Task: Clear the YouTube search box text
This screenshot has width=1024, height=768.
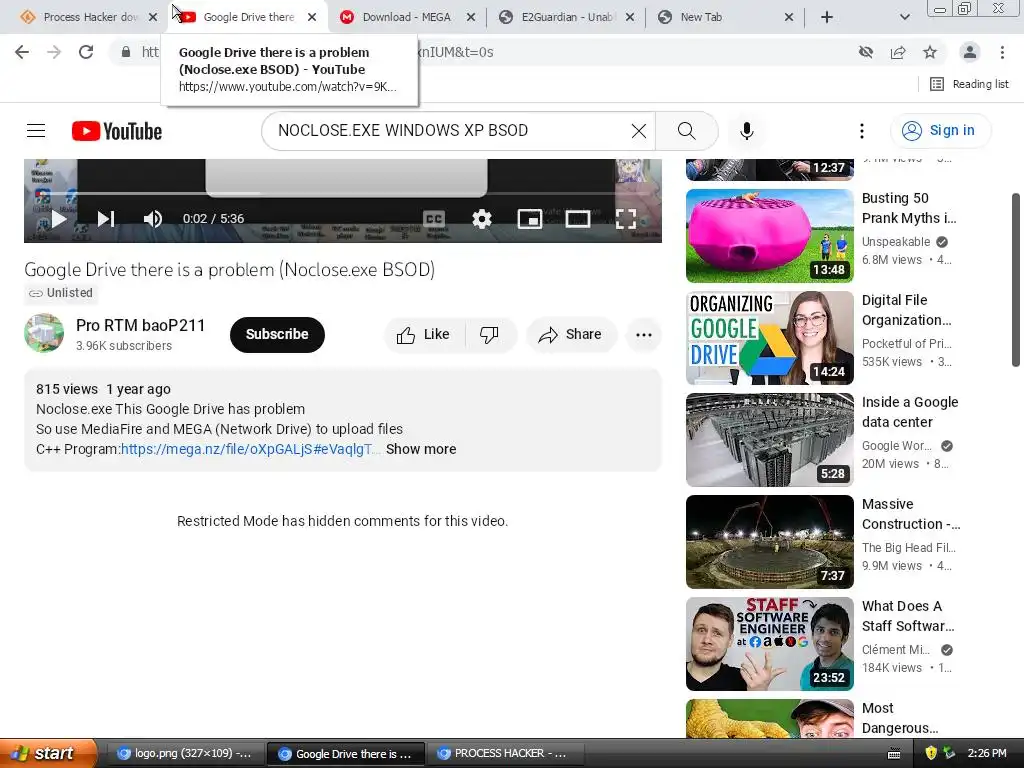Action: 639,131
